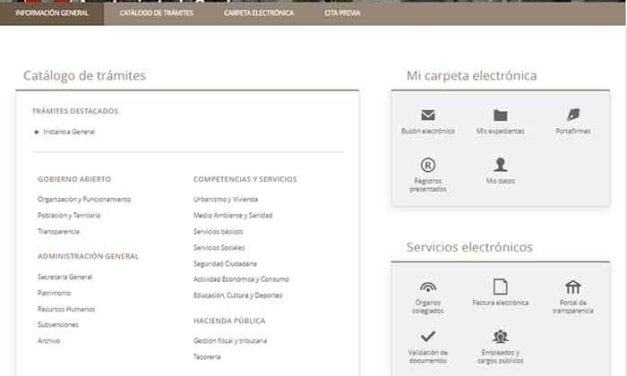Click the Mi carpeta electrónica title
This screenshot has height=376, width=627.
[472, 76]
